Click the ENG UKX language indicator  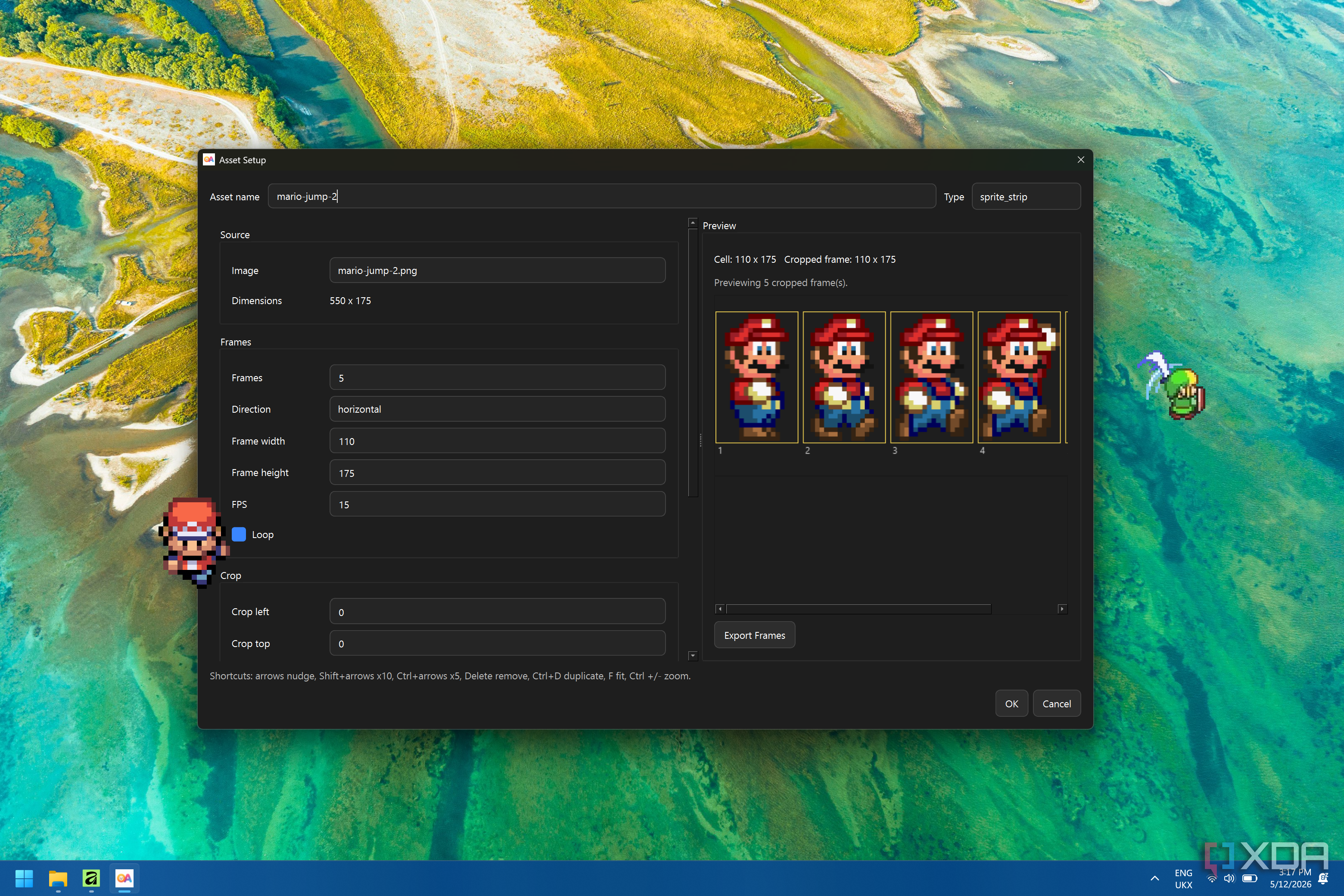(x=1183, y=879)
